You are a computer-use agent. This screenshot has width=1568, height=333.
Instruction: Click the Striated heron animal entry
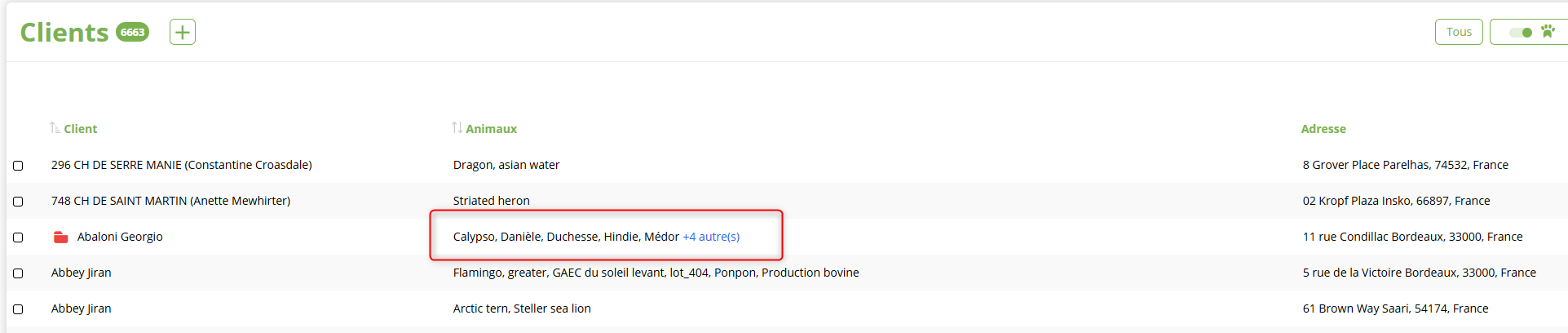pyautogui.click(x=491, y=201)
